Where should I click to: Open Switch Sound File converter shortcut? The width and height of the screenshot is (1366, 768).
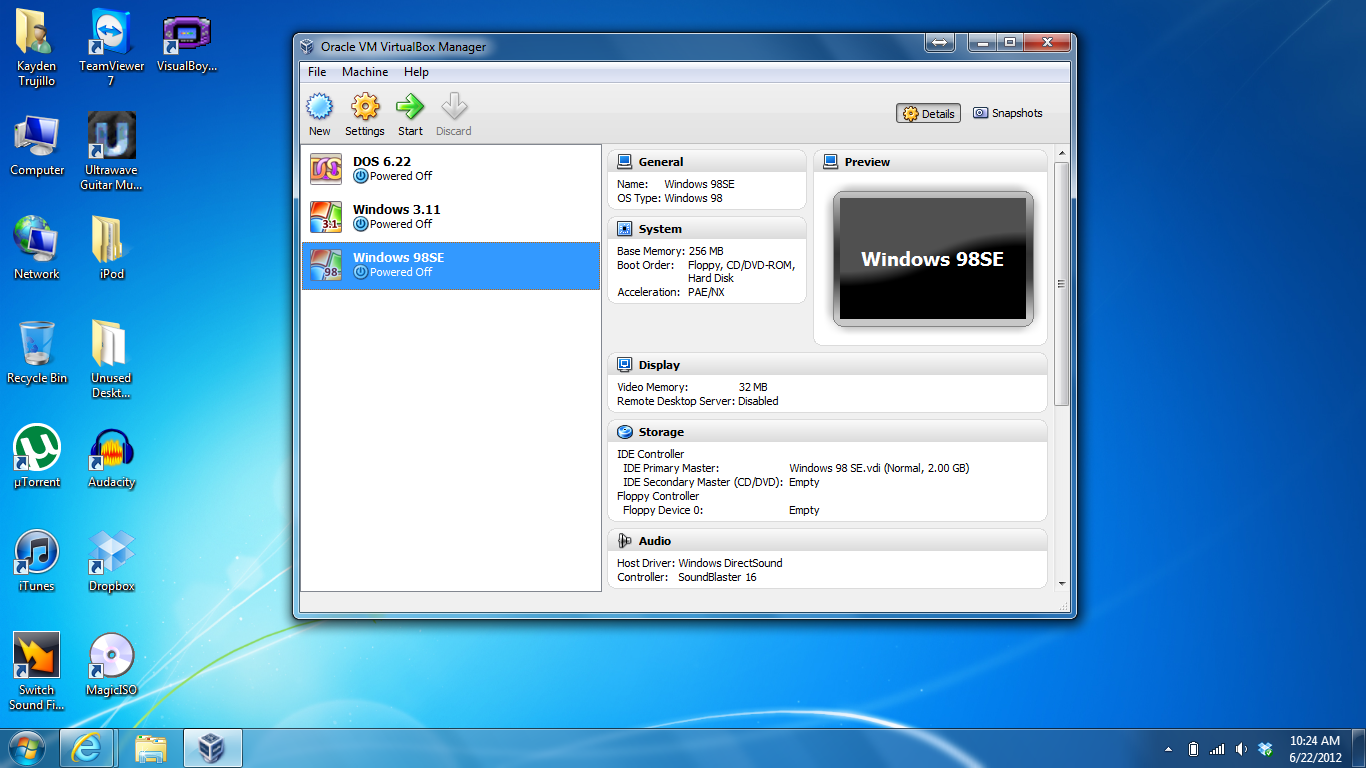37,671
